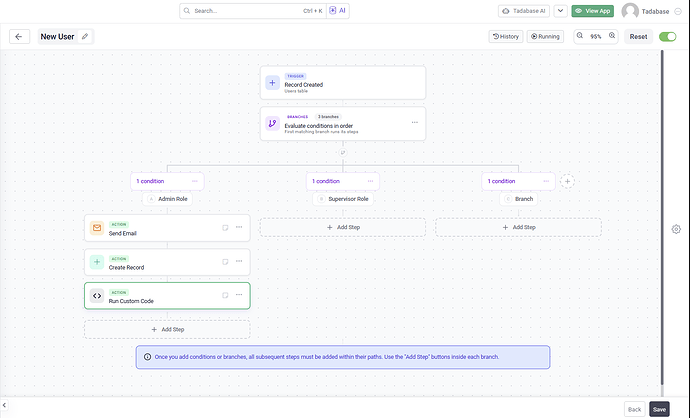Click the Send Email envelope icon
The image size is (690, 418).
pos(97,228)
